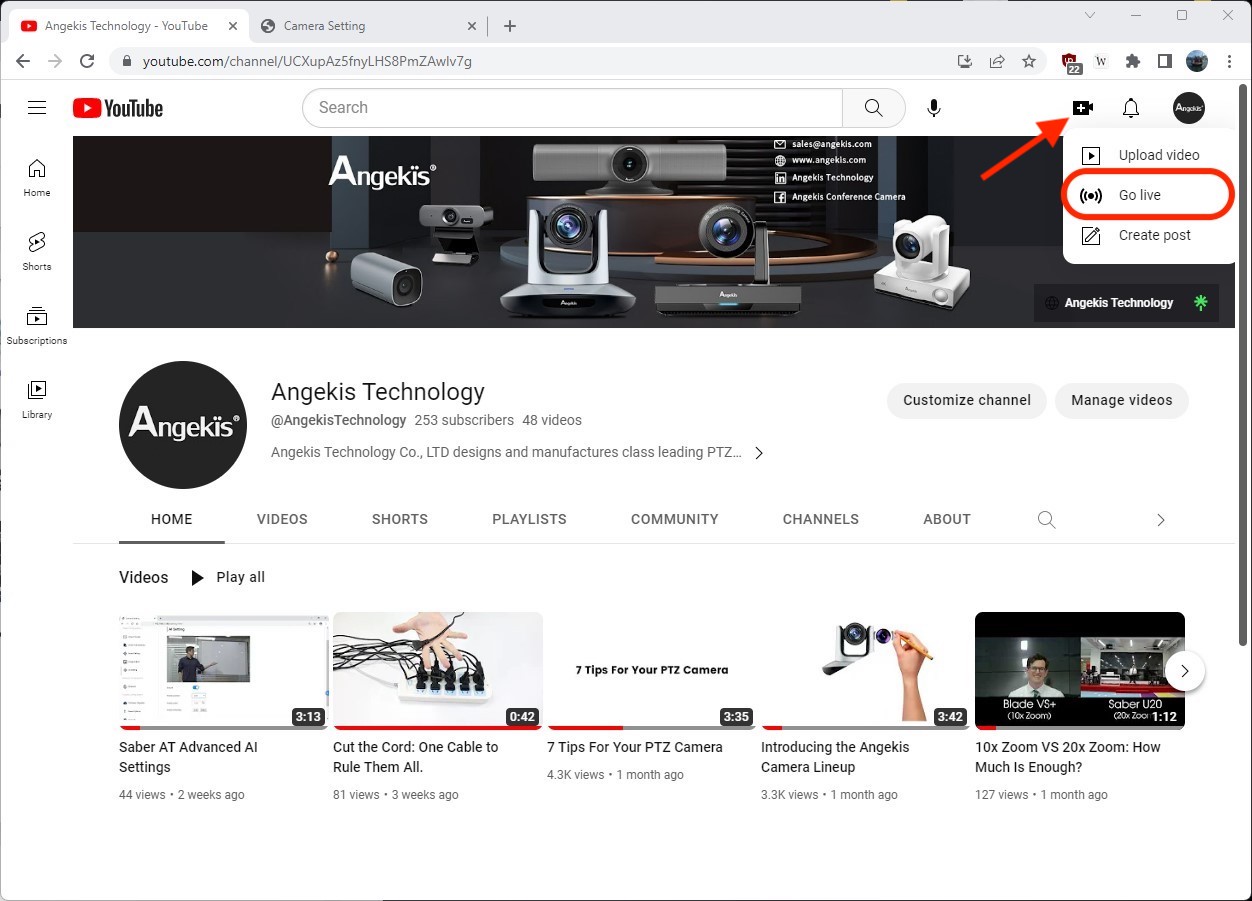Viewport: 1252px width, 901px height.
Task: Open the notifications bell
Action: coord(1131,108)
